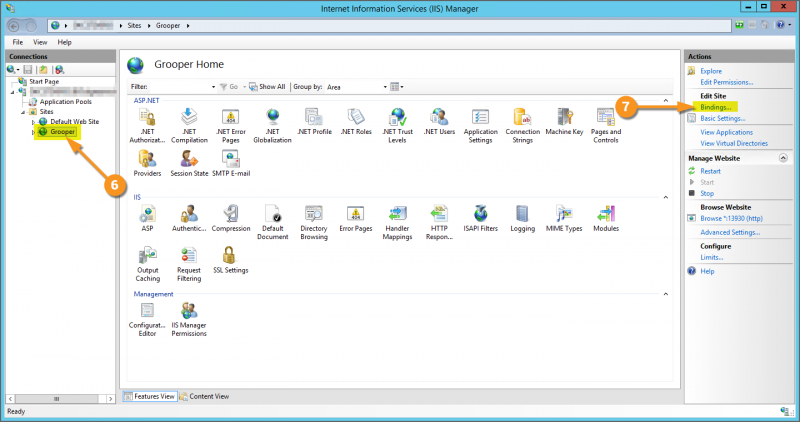Screen dimensions: 800x422
Task: Open the Filter dropdown arrow
Action: [213, 87]
